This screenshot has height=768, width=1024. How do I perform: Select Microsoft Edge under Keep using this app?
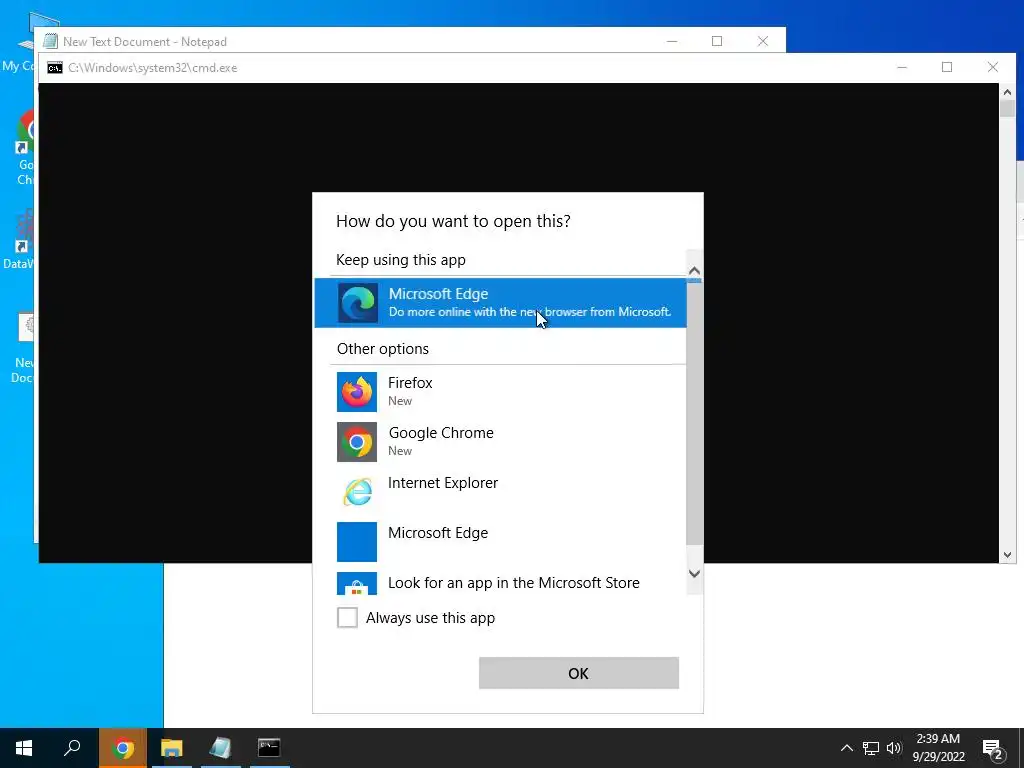pyautogui.click(x=500, y=302)
